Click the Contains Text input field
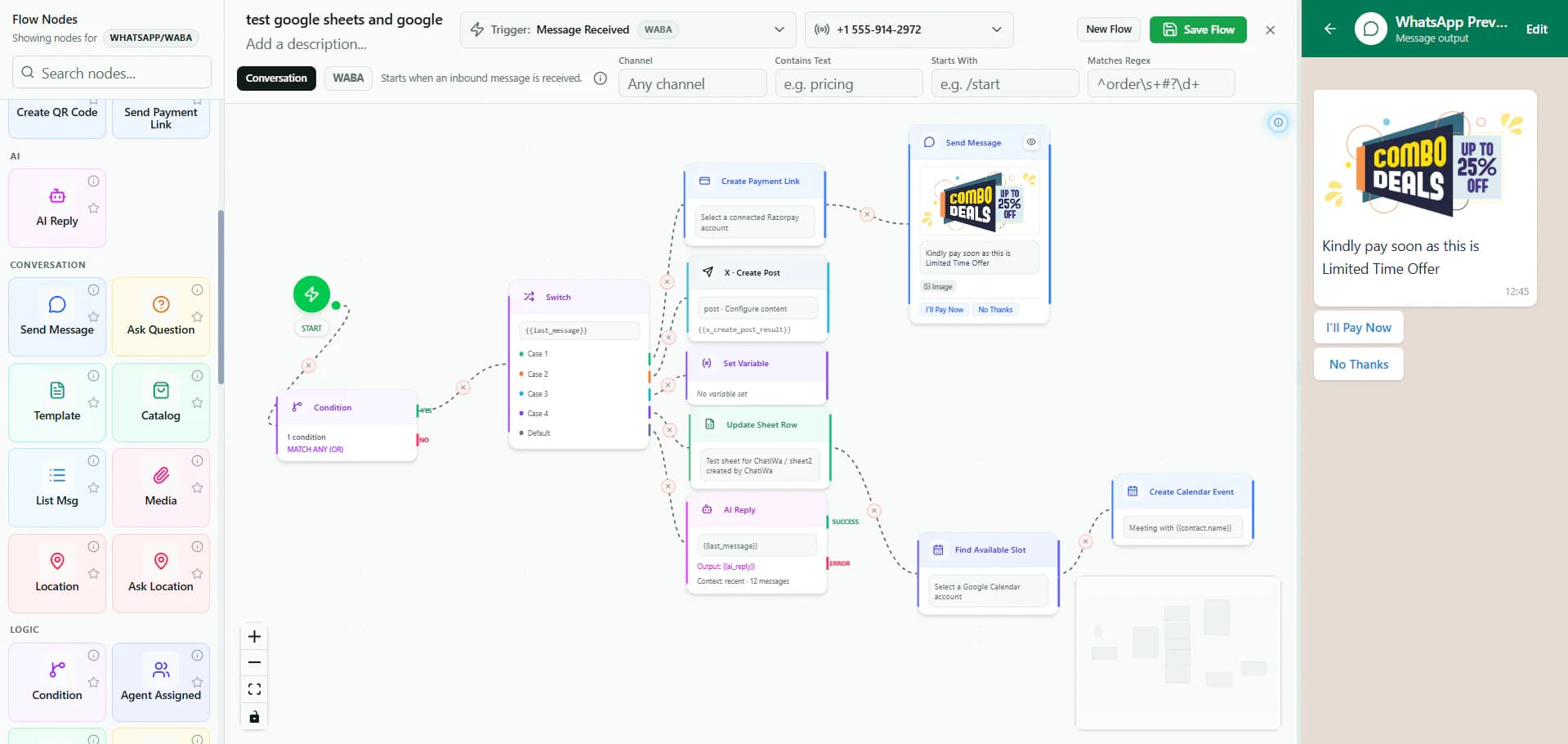Viewport: 1568px width, 744px height. tap(848, 83)
